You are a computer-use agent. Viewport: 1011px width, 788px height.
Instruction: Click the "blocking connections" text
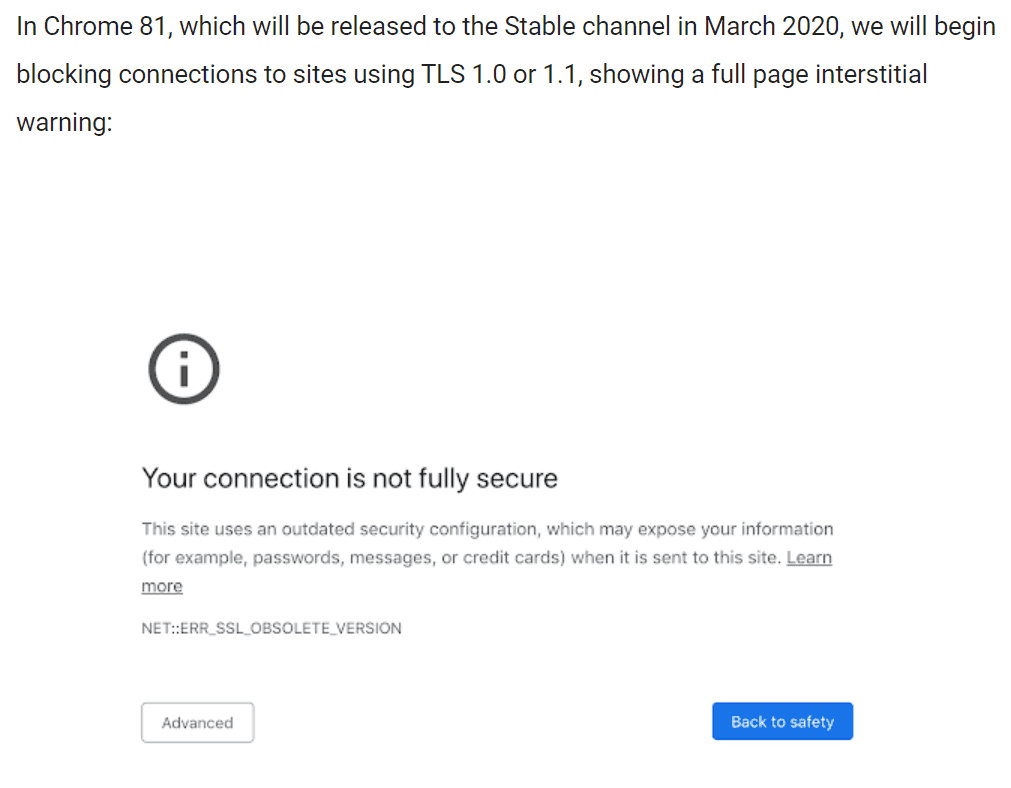(x=137, y=74)
